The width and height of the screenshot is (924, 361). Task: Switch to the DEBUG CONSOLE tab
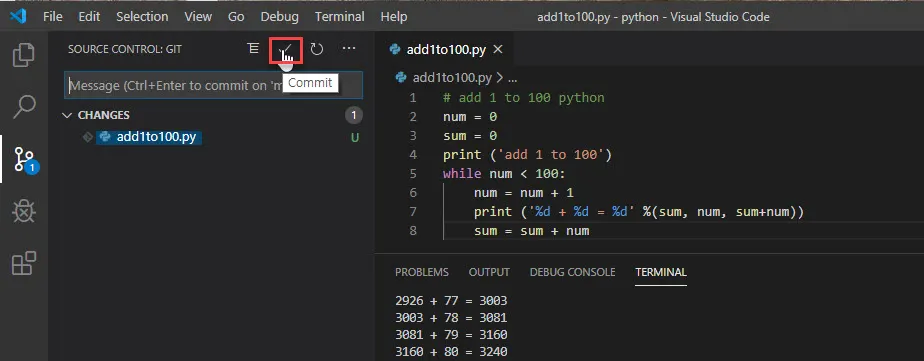(x=572, y=272)
